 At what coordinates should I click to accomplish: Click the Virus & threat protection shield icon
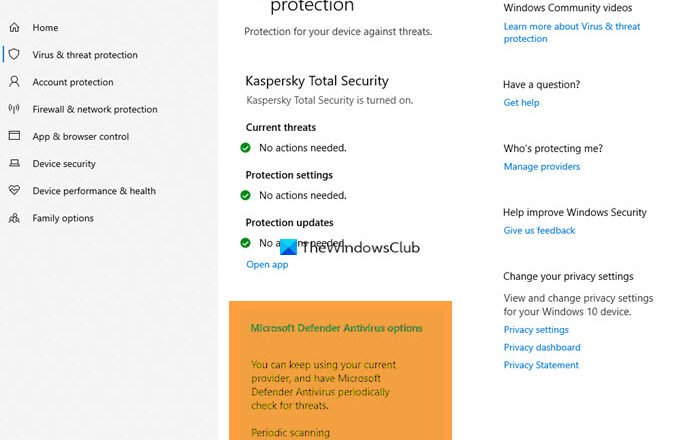(14, 55)
